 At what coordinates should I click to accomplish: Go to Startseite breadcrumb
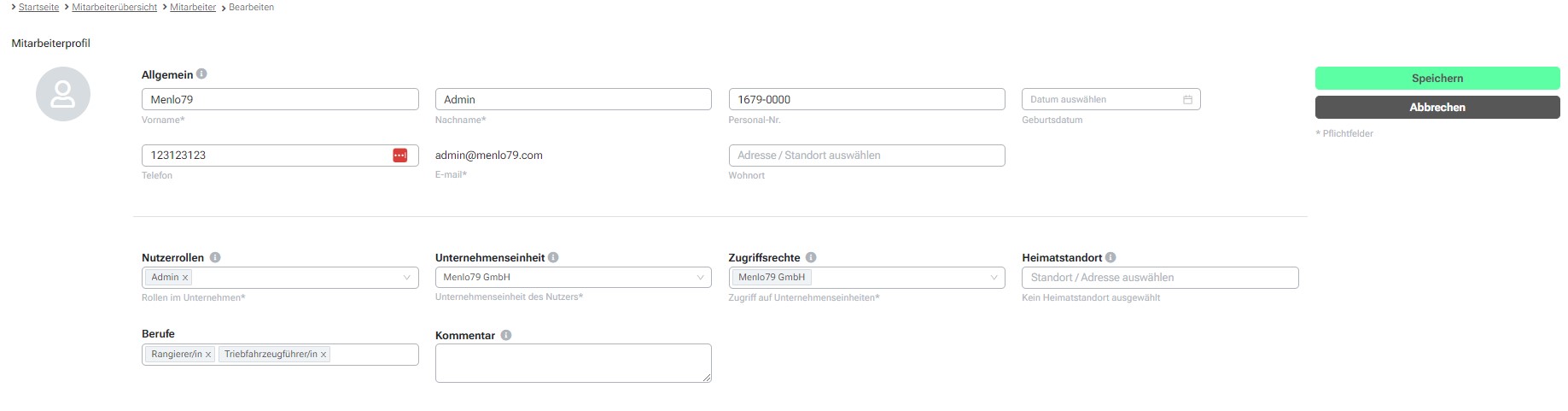coord(38,7)
